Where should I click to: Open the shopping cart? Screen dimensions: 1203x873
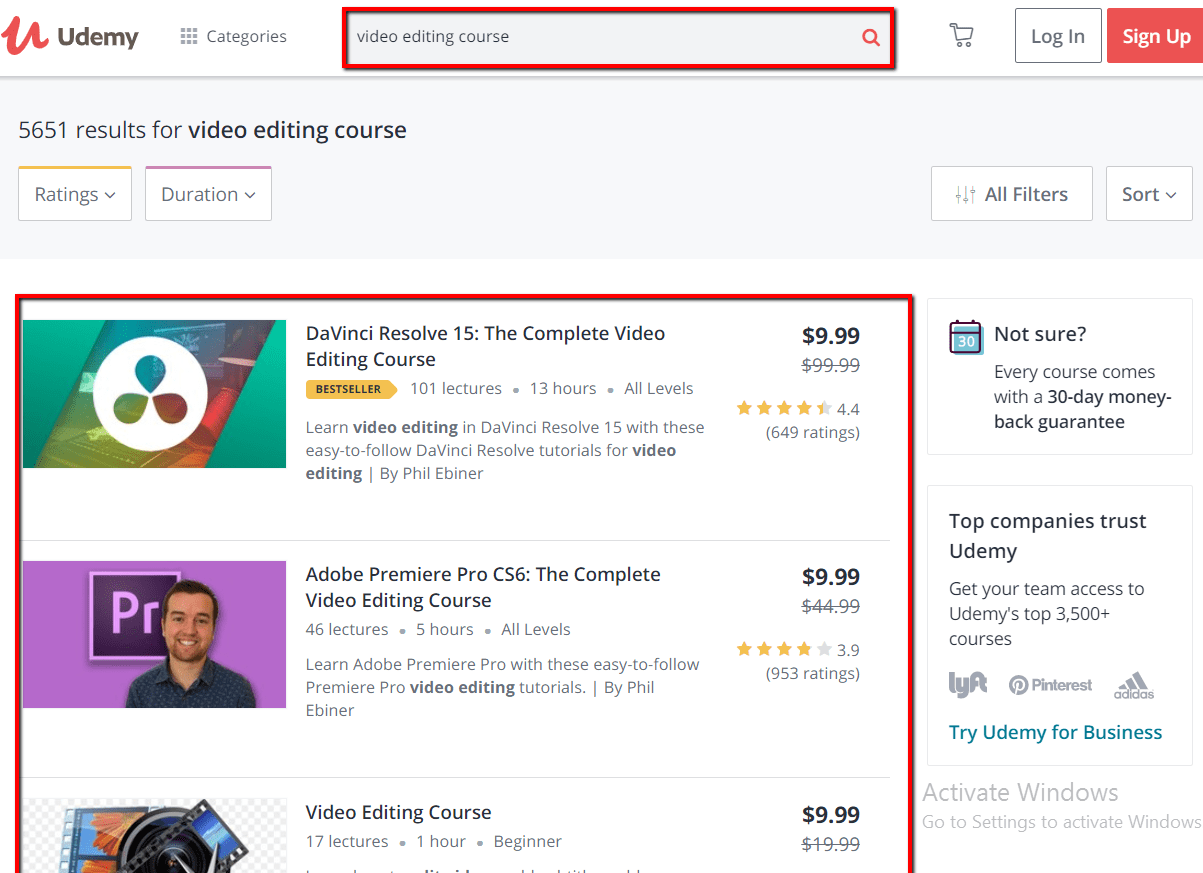(x=961, y=36)
